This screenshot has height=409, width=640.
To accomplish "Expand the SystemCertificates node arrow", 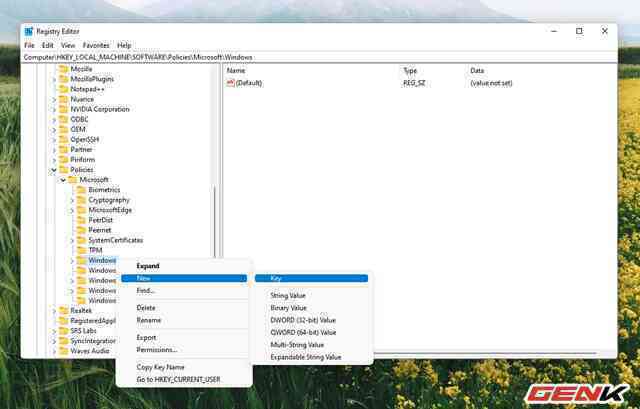I will tap(72, 240).
